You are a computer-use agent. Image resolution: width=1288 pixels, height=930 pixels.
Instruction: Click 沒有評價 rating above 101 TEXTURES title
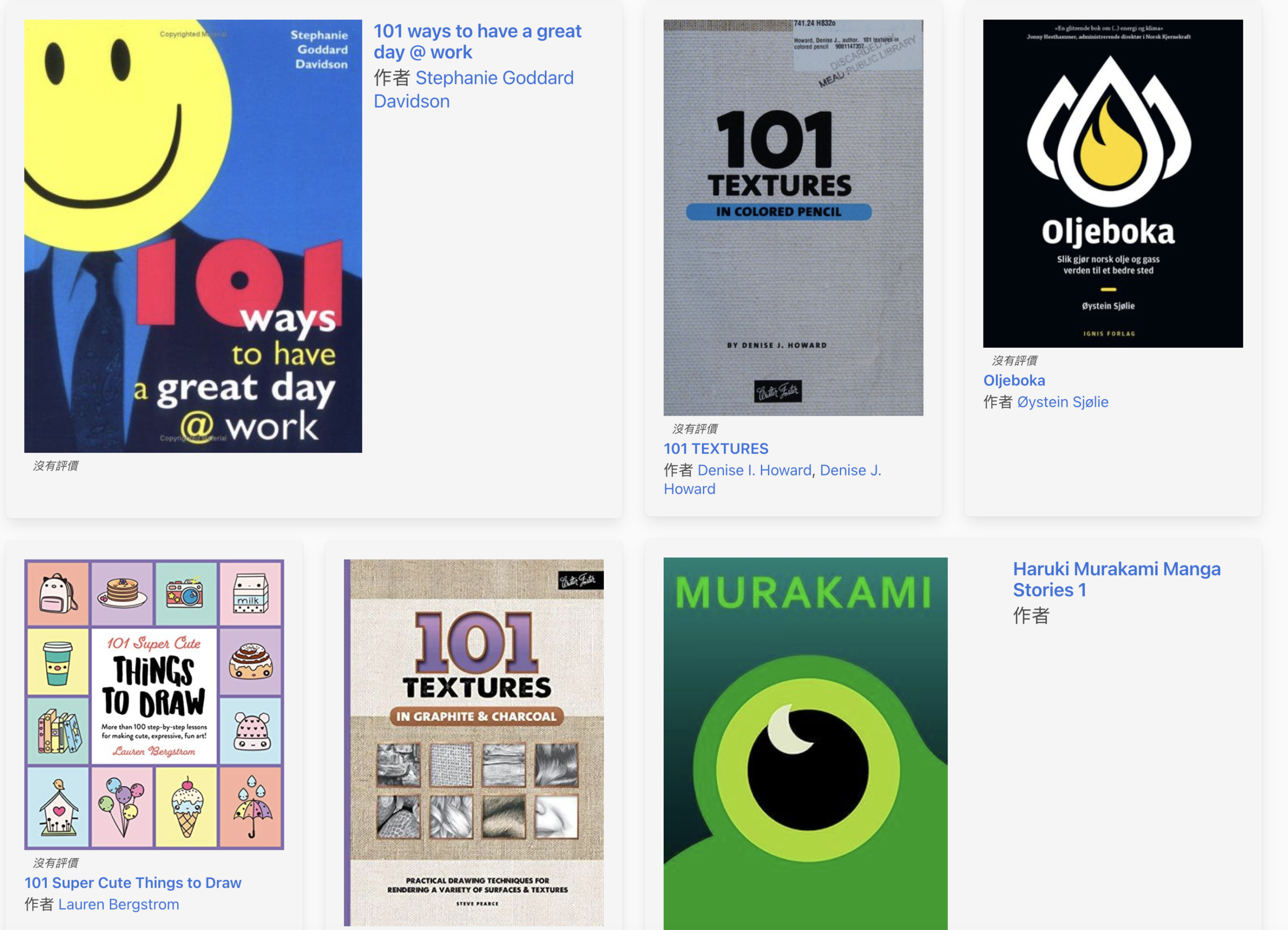pos(694,428)
